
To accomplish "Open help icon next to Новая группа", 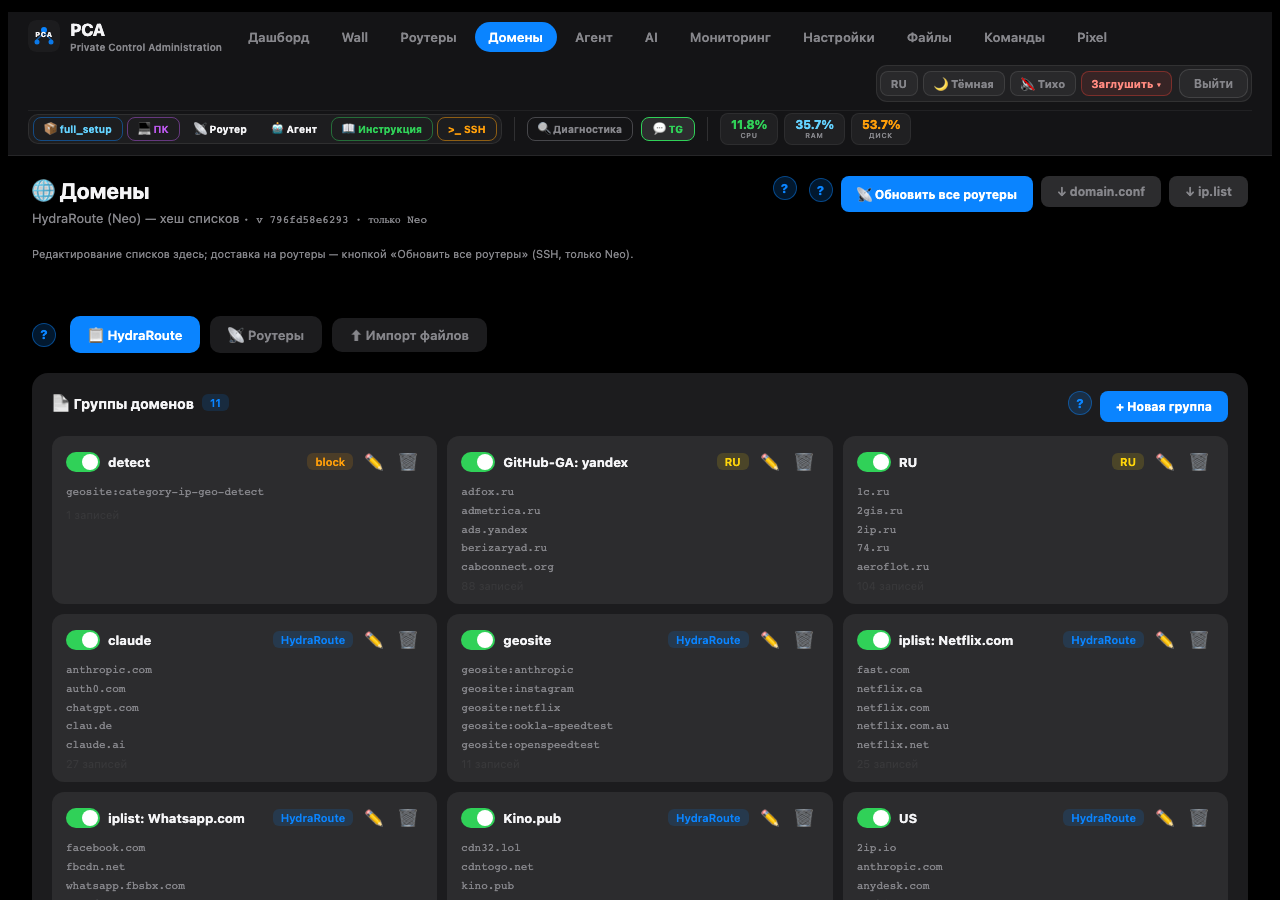I will [1080, 403].
